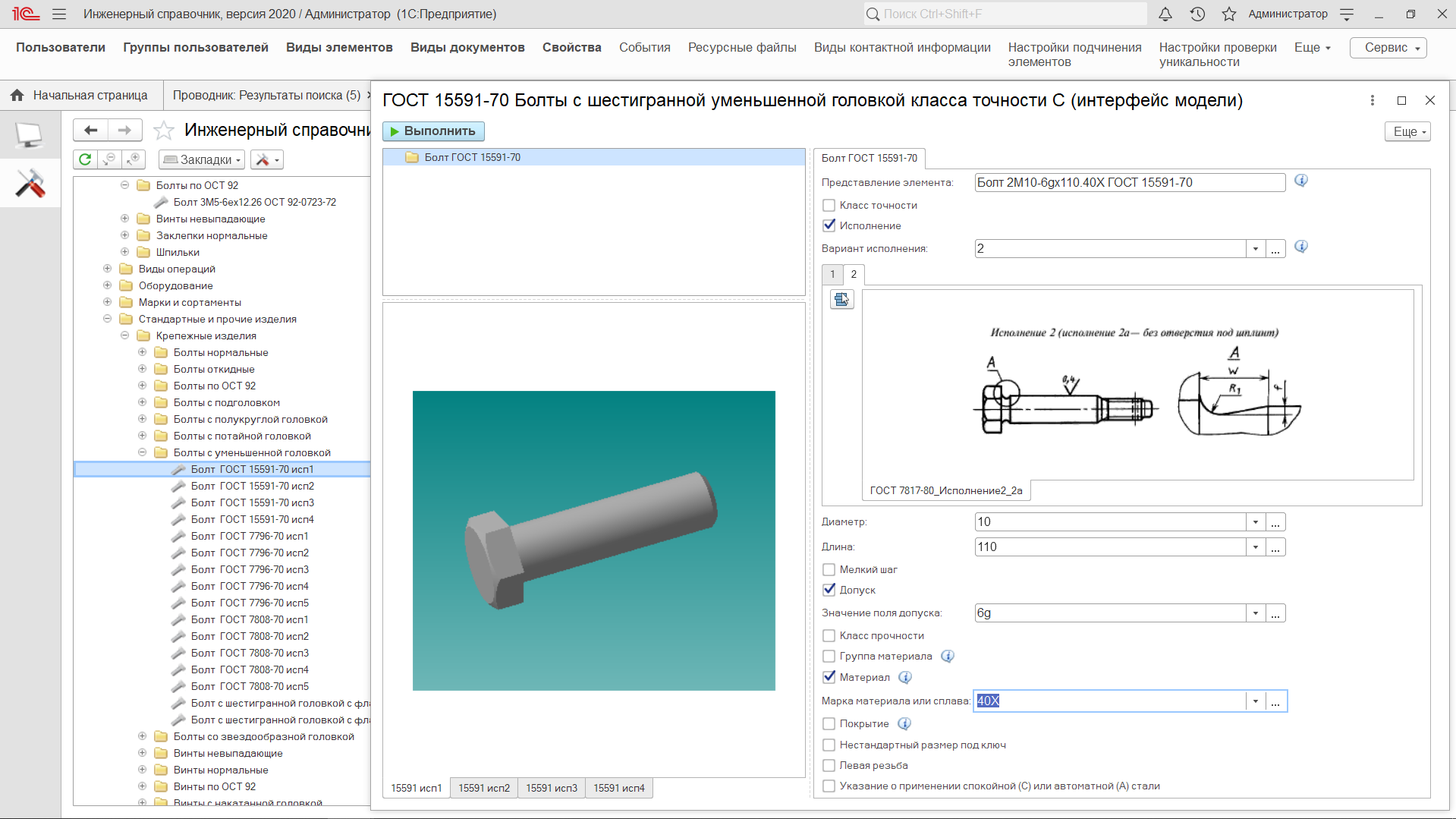Click the refresh icon in explorer toolbar
1456x819 pixels.
(85, 159)
